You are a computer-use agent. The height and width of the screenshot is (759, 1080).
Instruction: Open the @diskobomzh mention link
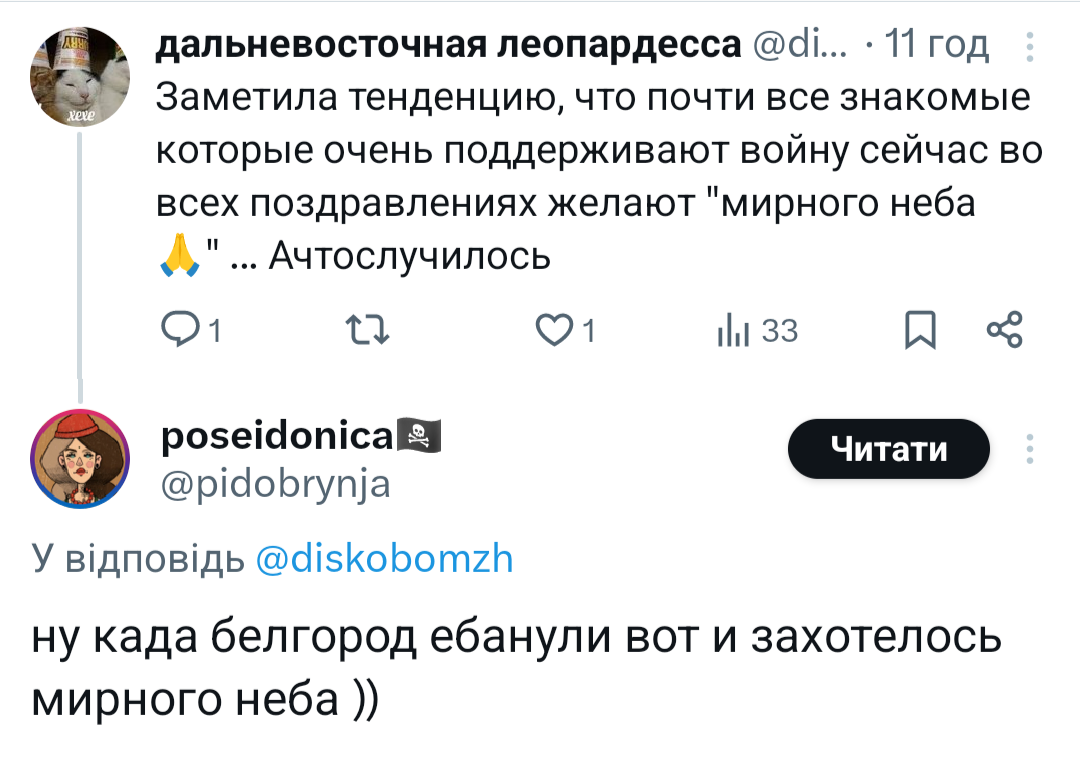[x=385, y=558]
